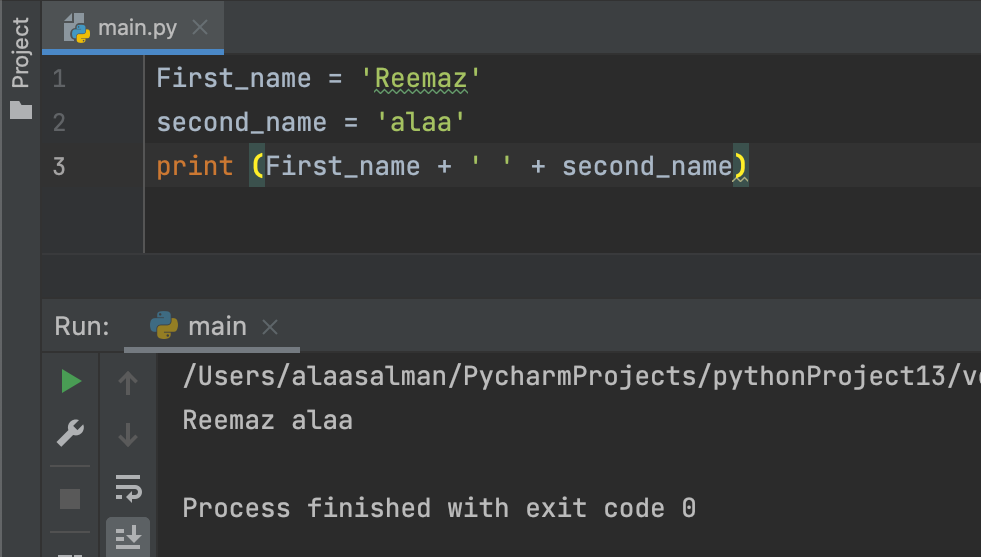Select the main.py editor tab

pyautogui.click(x=133, y=28)
